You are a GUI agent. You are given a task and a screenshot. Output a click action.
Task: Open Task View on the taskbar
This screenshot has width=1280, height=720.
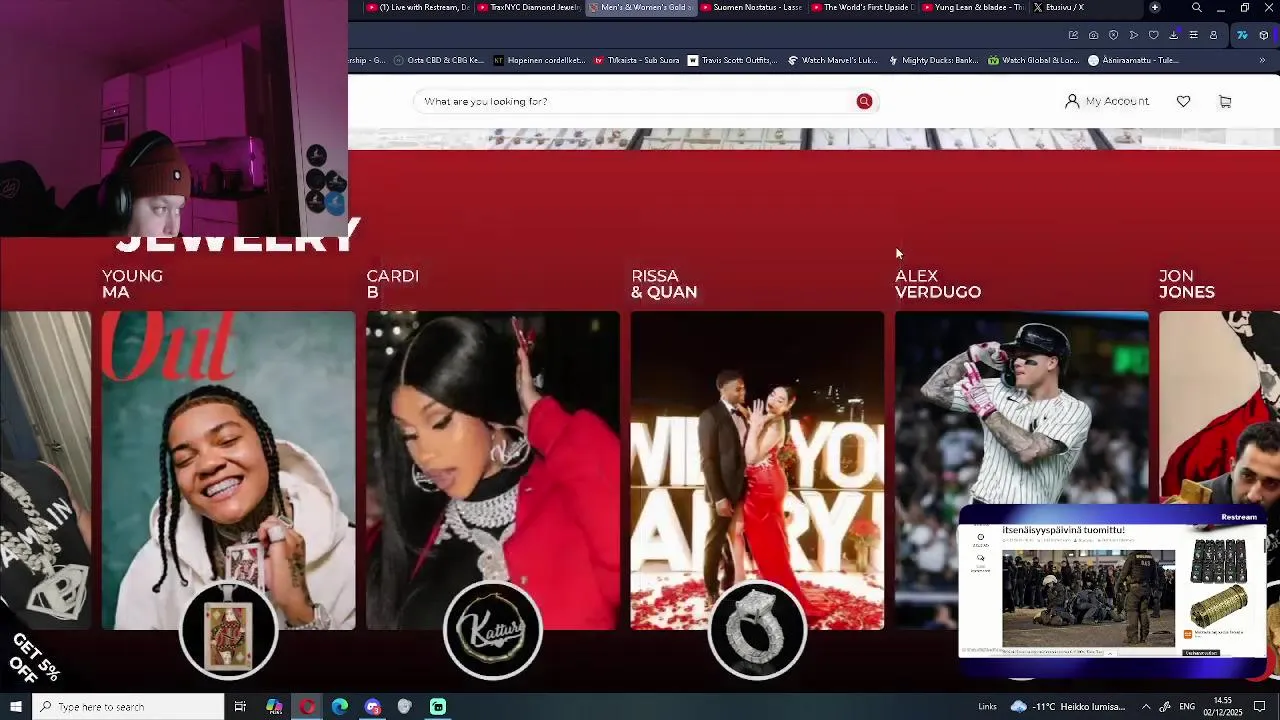(240, 707)
